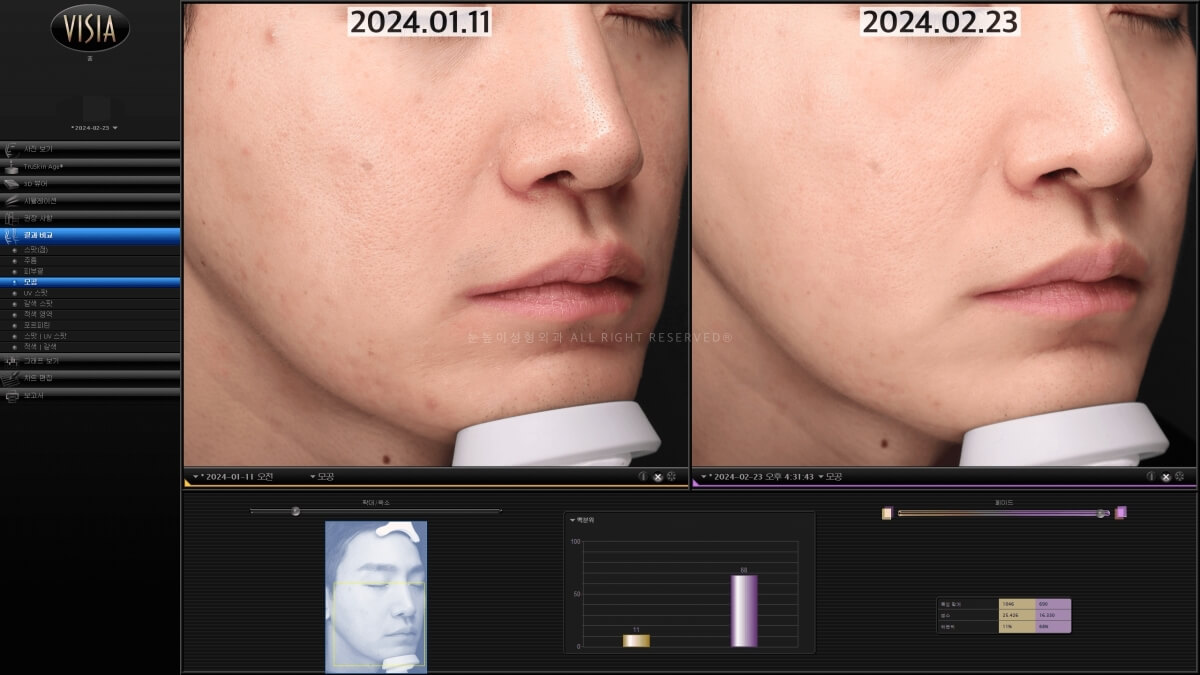Choose 적색 | 갈색 in the comparison list
1200x675 pixels.
click(90, 346)
